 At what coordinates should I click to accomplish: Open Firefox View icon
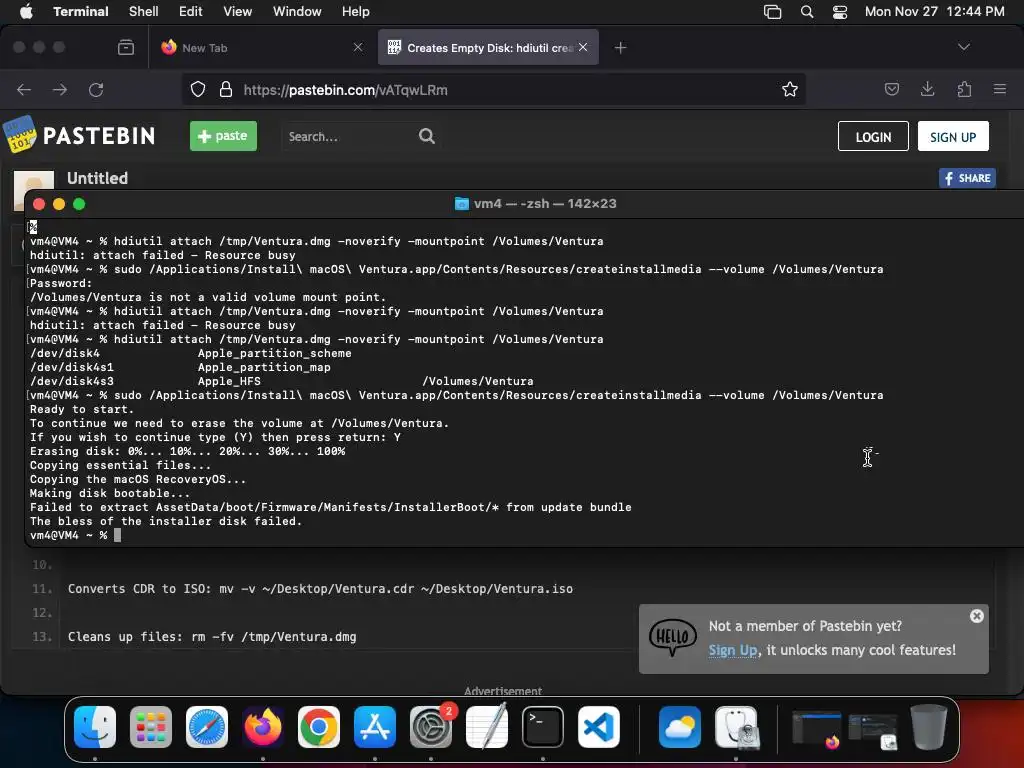tap(126, 47)
